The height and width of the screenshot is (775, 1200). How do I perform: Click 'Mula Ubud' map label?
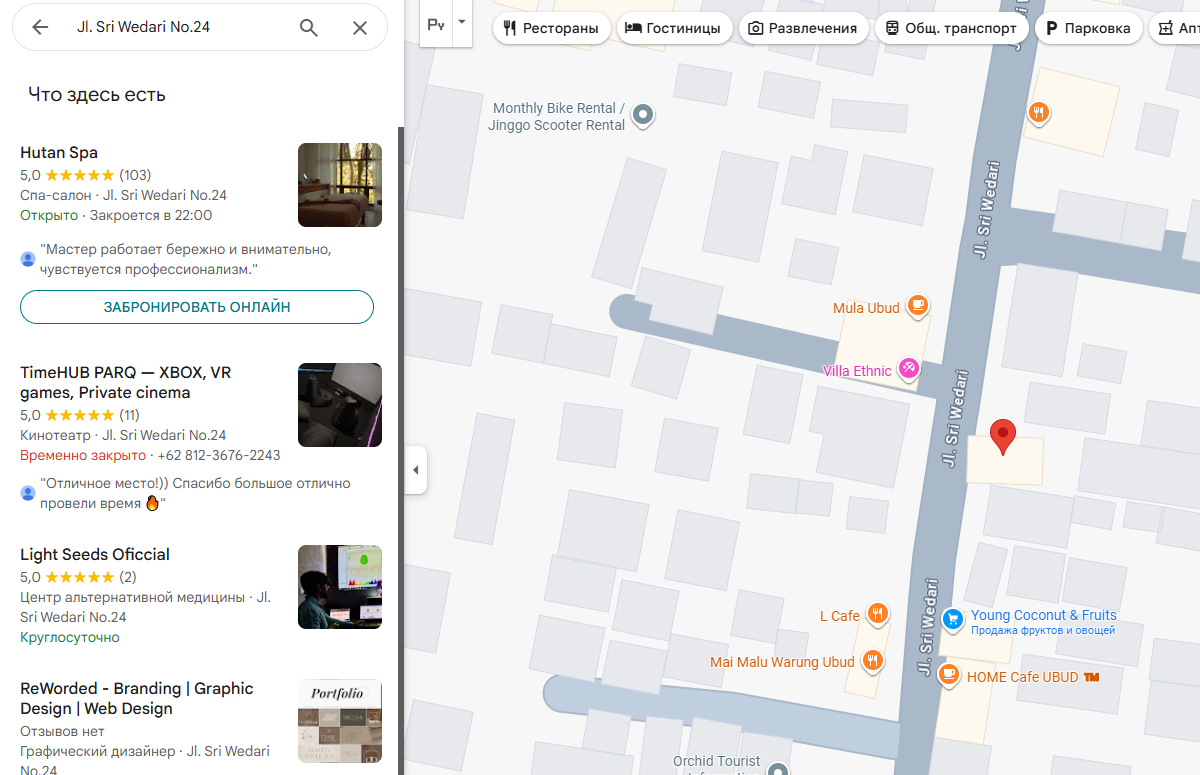pos(866,308)
